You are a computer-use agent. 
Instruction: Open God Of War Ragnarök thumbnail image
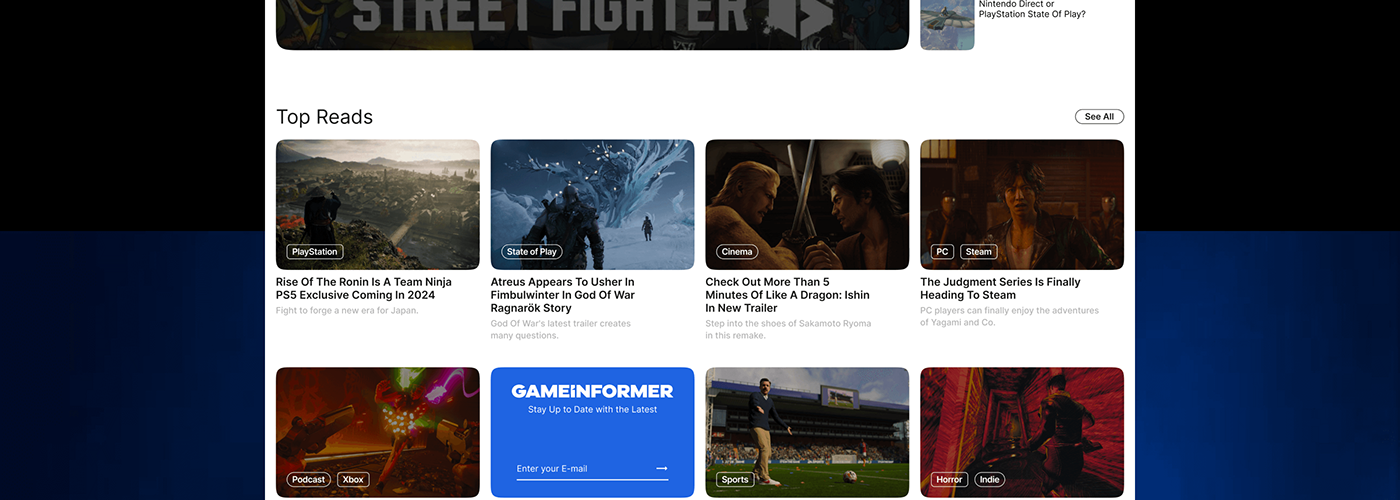(x=592, y=204)
